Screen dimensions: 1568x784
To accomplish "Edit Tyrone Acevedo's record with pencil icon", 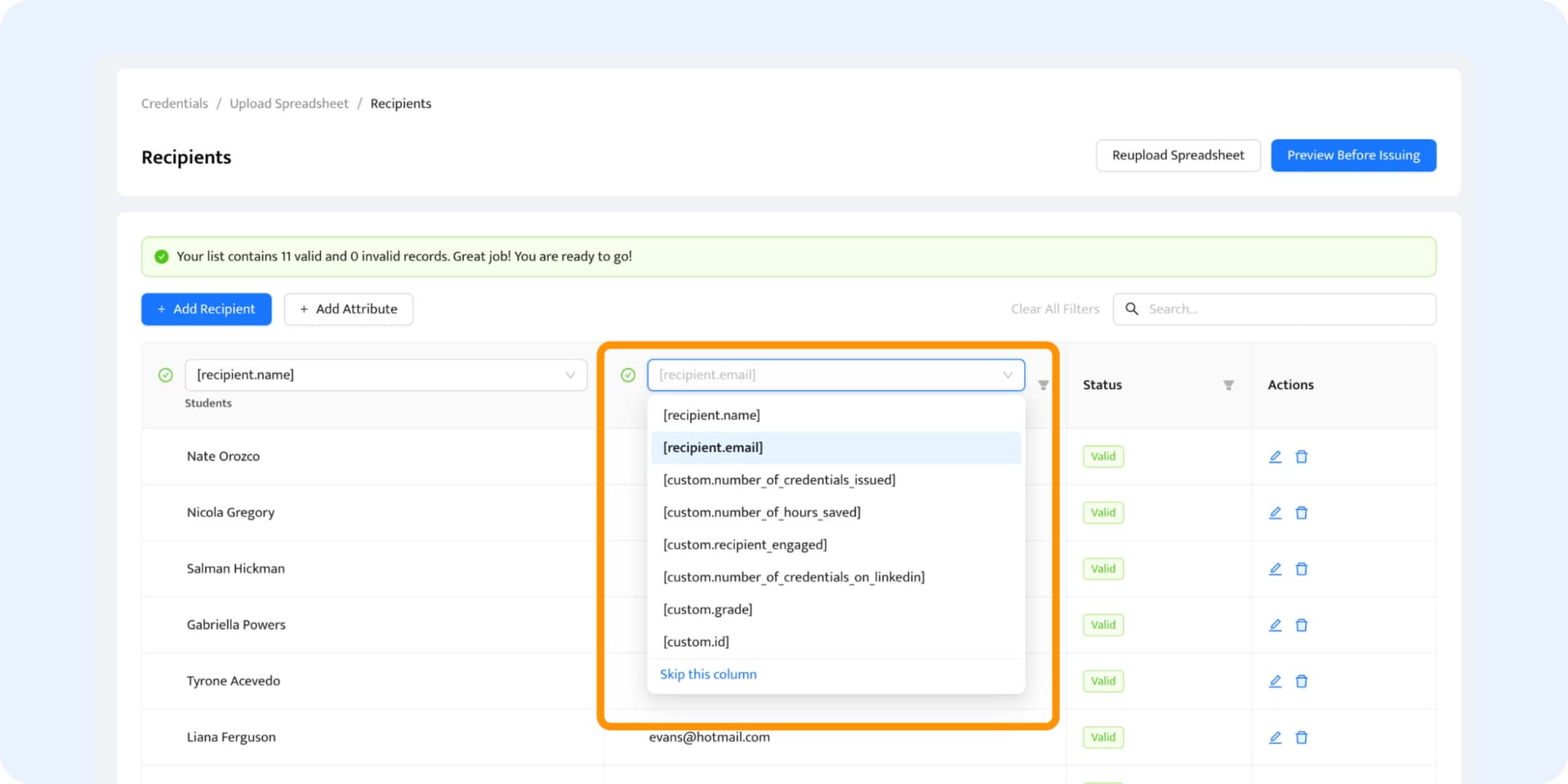I will coord(1275,681).
